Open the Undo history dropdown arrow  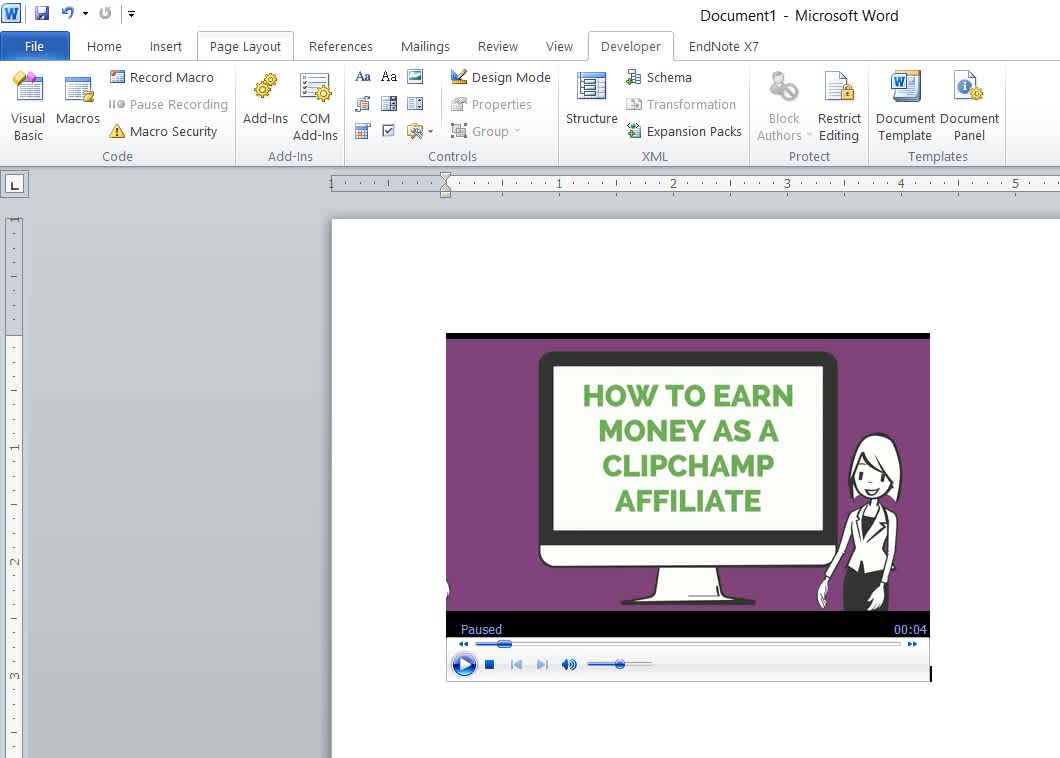(x=85, y=13)
